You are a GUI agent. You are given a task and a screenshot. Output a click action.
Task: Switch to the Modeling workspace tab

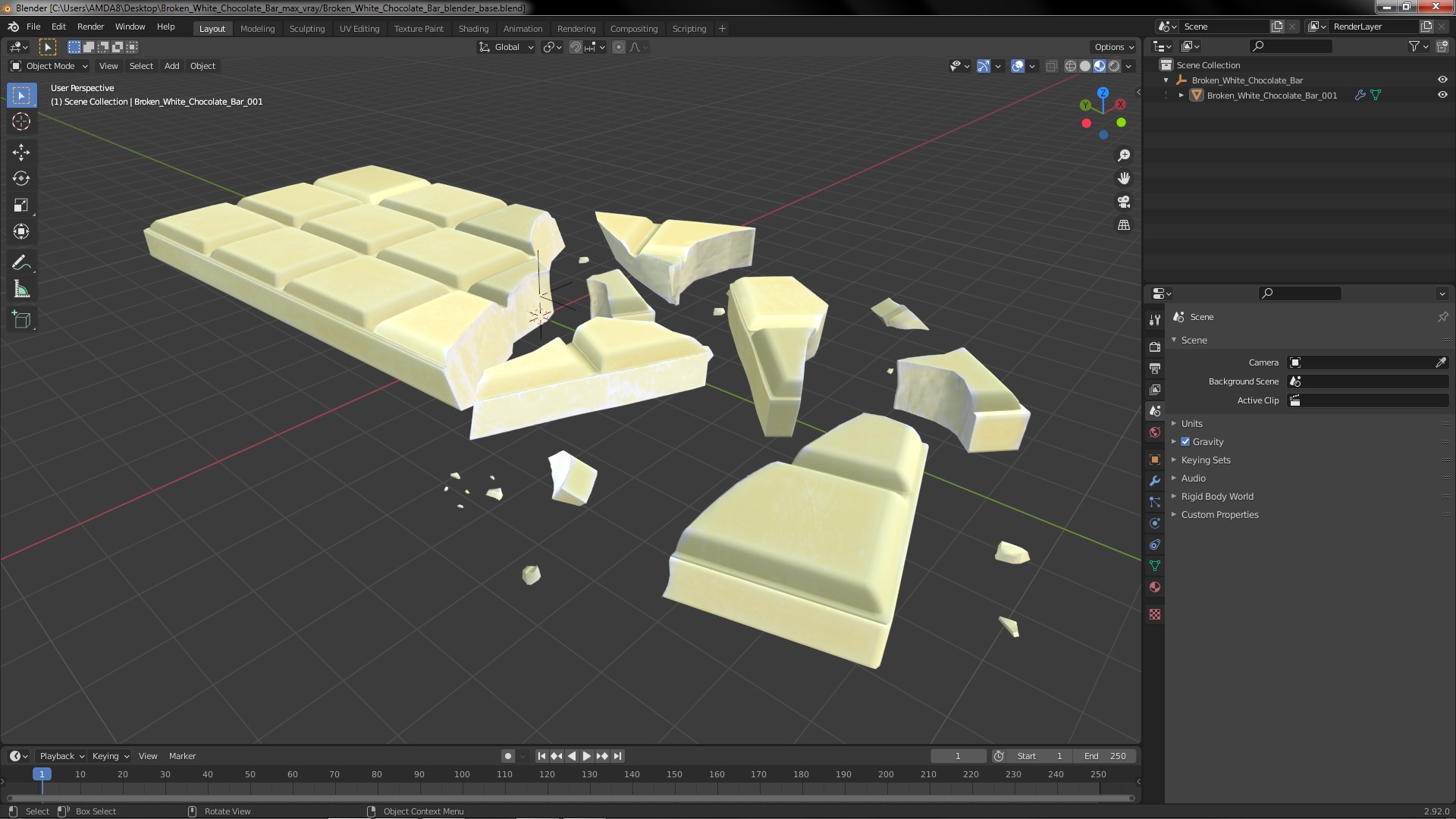click(x=257, y=29)
